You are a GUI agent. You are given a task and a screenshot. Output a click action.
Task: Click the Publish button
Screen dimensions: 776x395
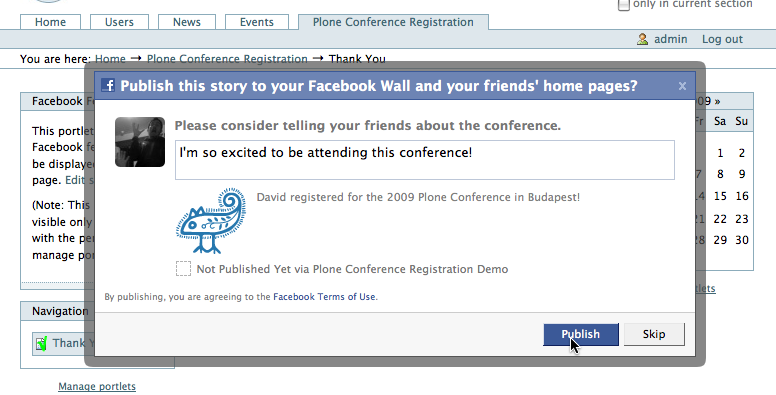(x=581, y=334)
